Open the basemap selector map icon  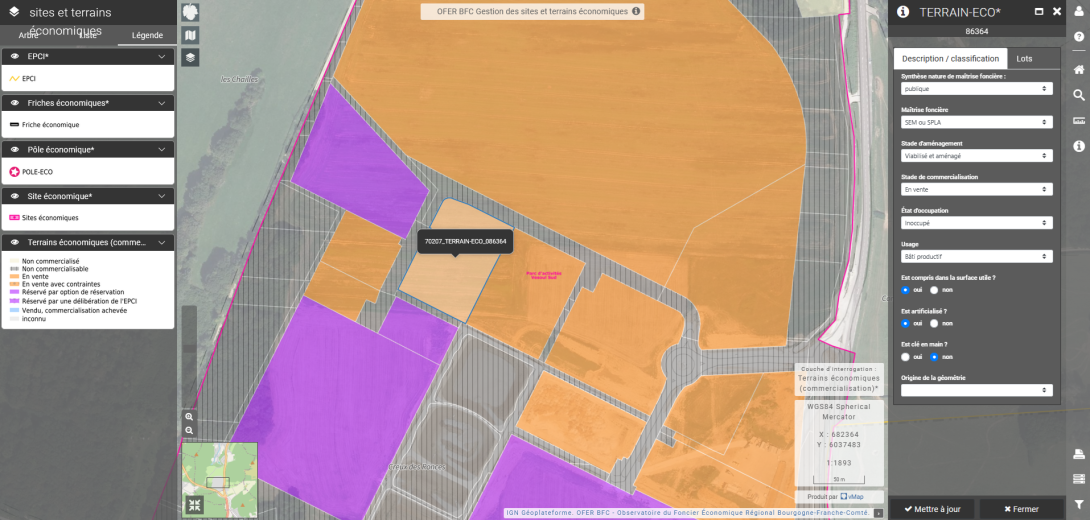tap(191, 36)
